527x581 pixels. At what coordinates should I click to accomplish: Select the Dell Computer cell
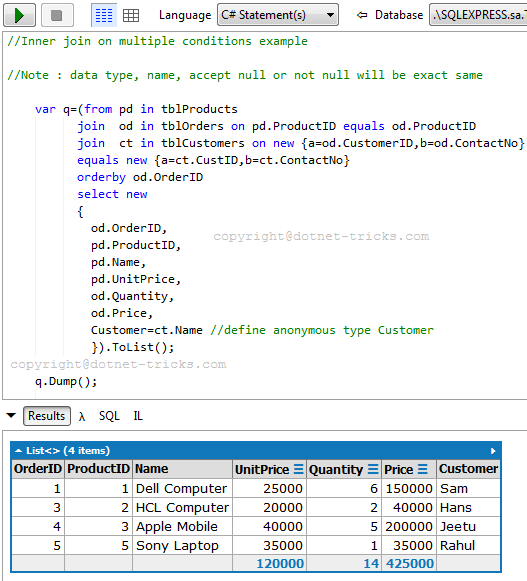point(182,489)
